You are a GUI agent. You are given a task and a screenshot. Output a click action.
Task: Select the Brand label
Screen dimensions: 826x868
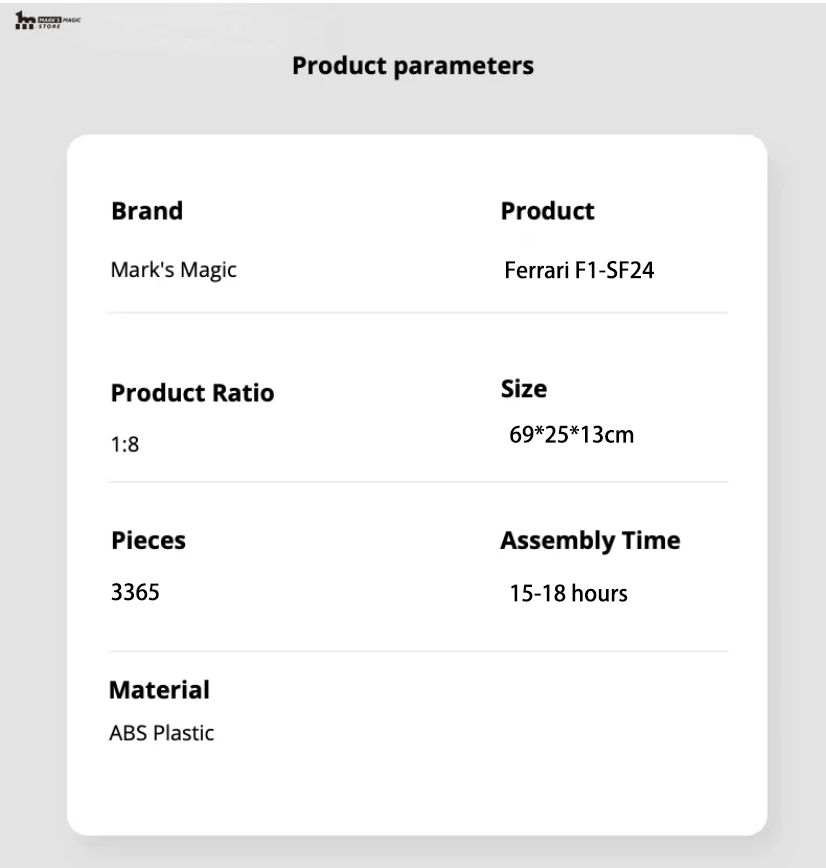pos(146,211)
